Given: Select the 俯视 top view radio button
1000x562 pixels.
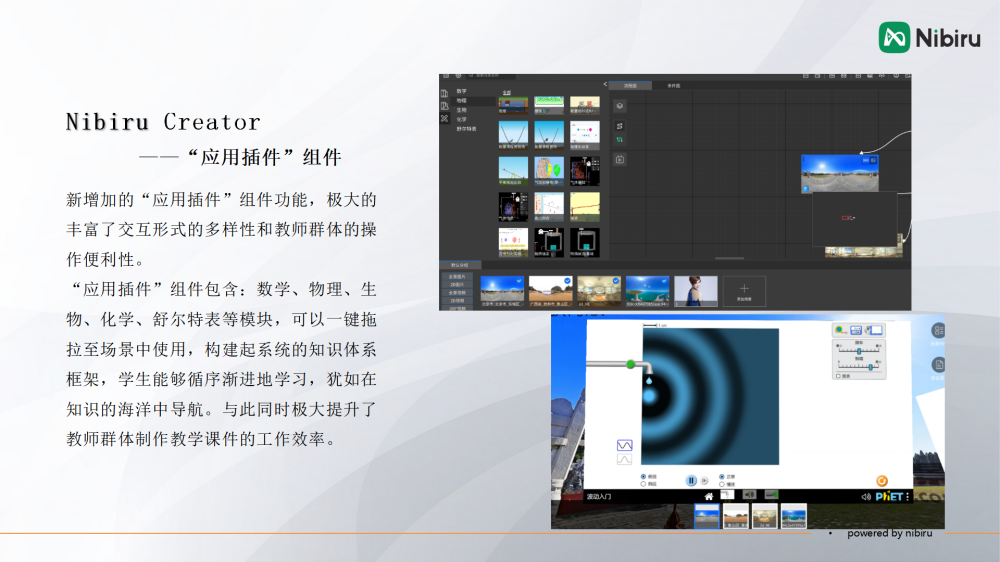Looking at the screenshot, I should click(x=643, y=477).
